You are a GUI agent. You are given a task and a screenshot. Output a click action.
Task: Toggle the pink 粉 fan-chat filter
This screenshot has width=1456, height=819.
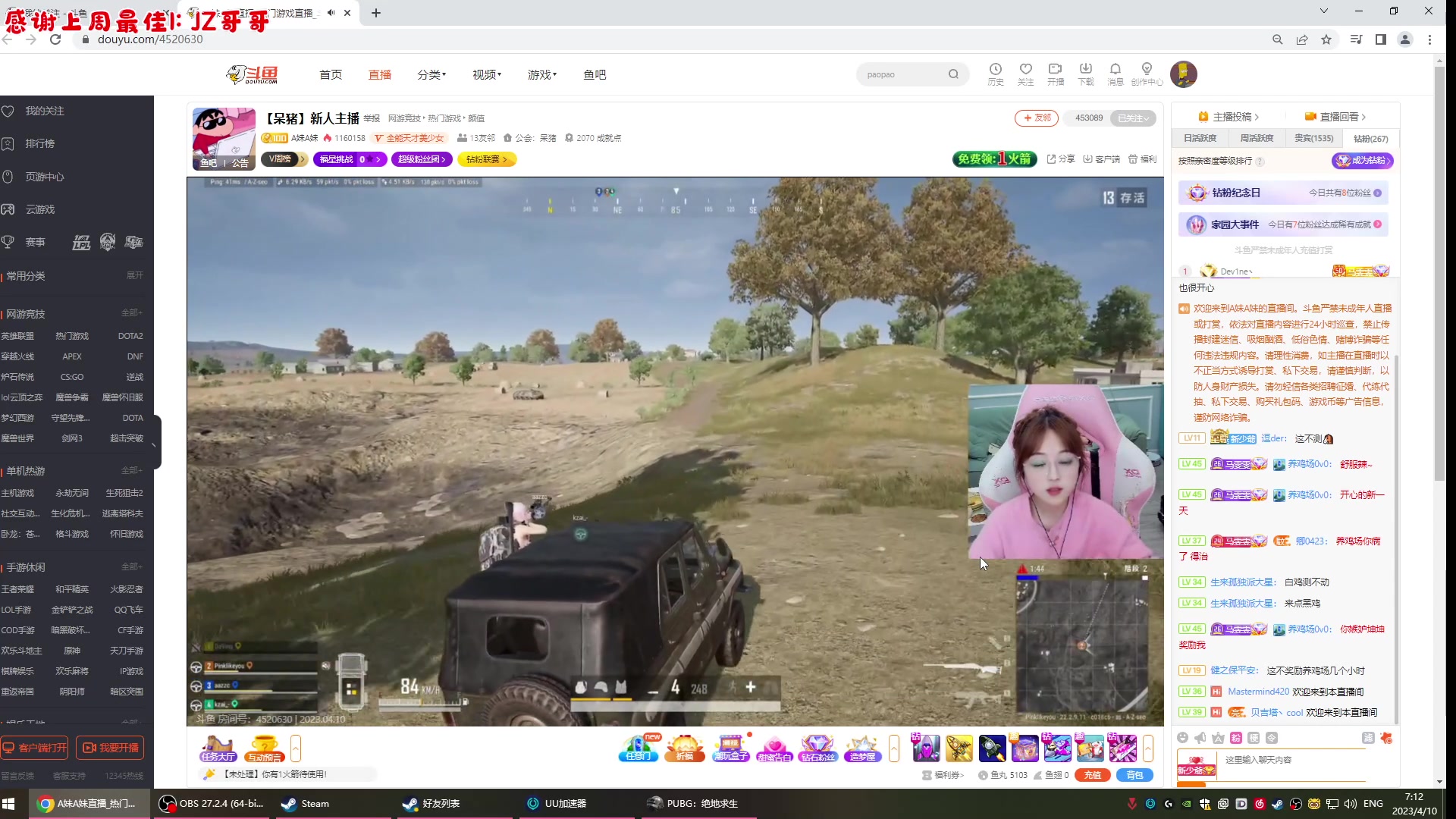pos(1235,738)
